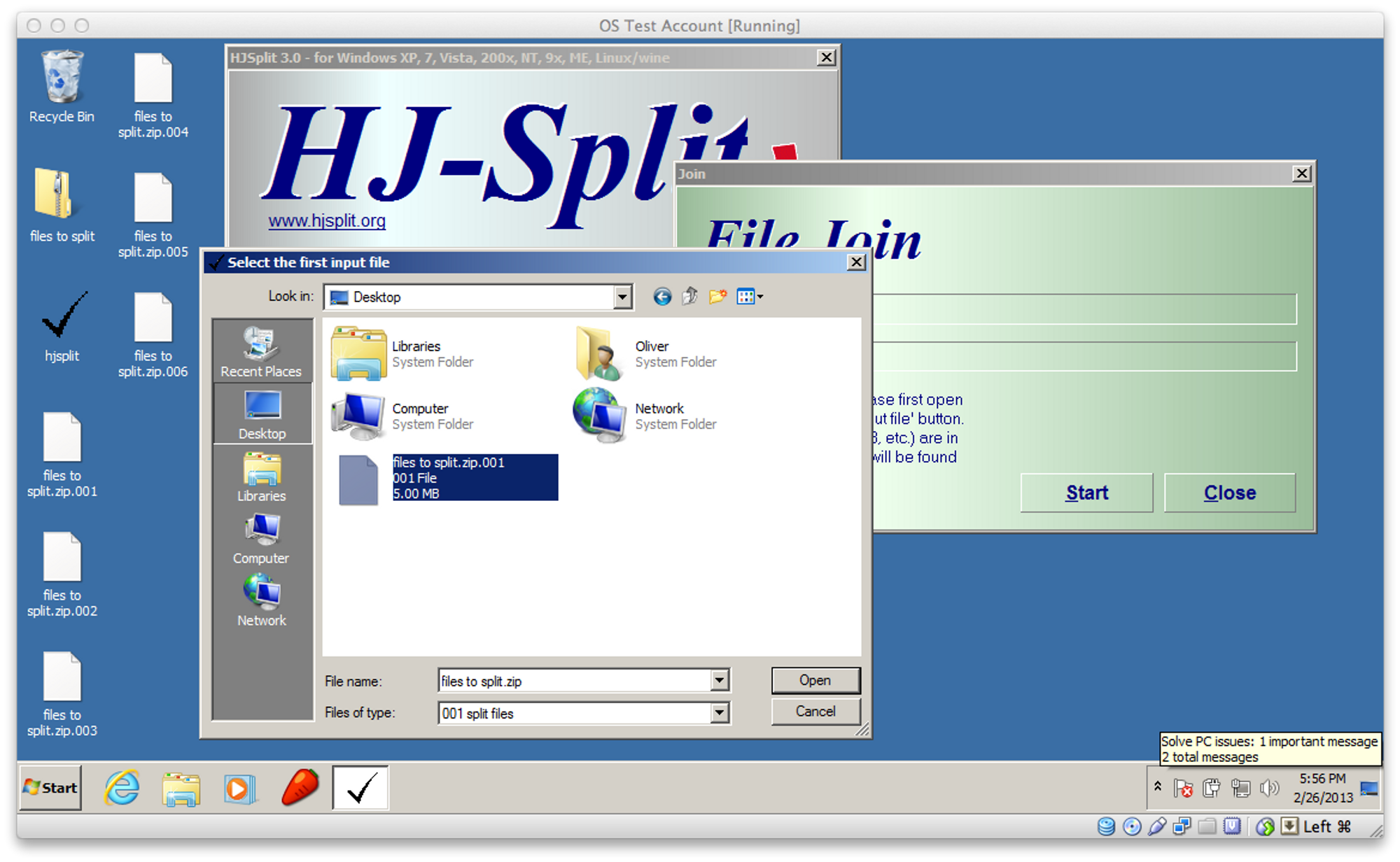Image resolution: width=1400 pixels, height=862 pixels.
Task: Open the Recycle Bin desktop icon
Action: pos(62,86)
